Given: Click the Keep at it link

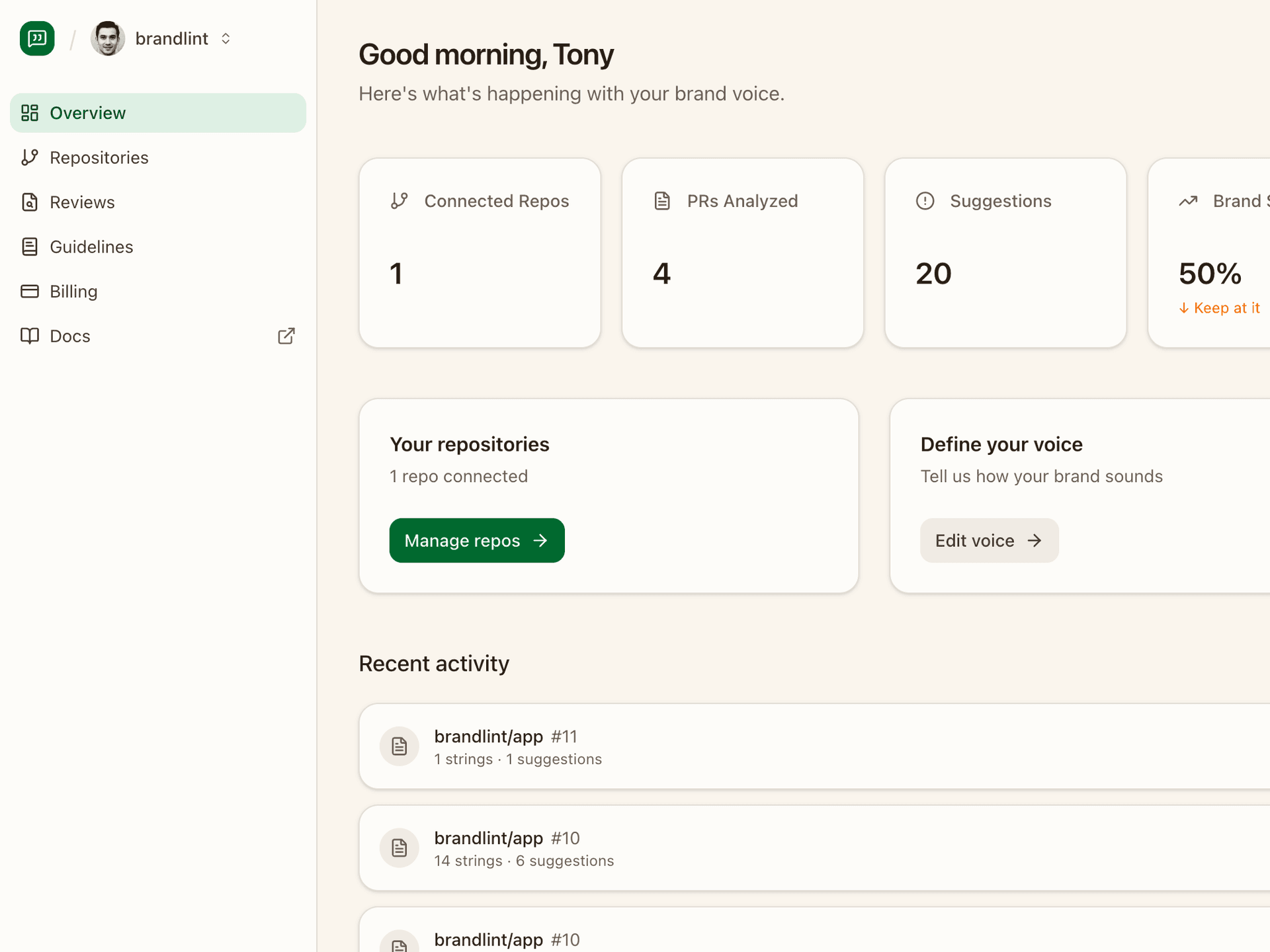Looking at the screenshot, I should pos(1220,307).
